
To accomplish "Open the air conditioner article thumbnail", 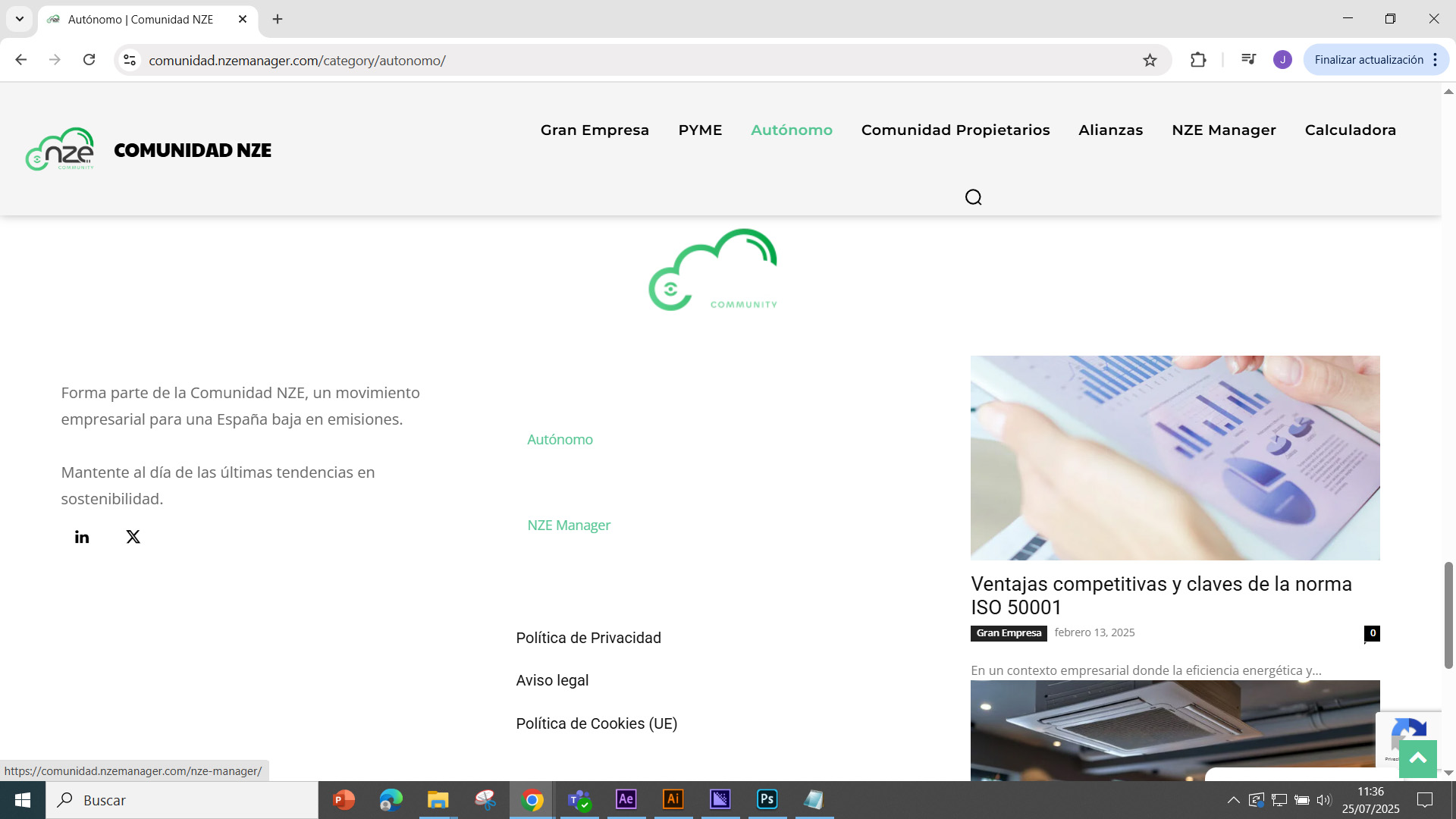I will click(1175, 730).
